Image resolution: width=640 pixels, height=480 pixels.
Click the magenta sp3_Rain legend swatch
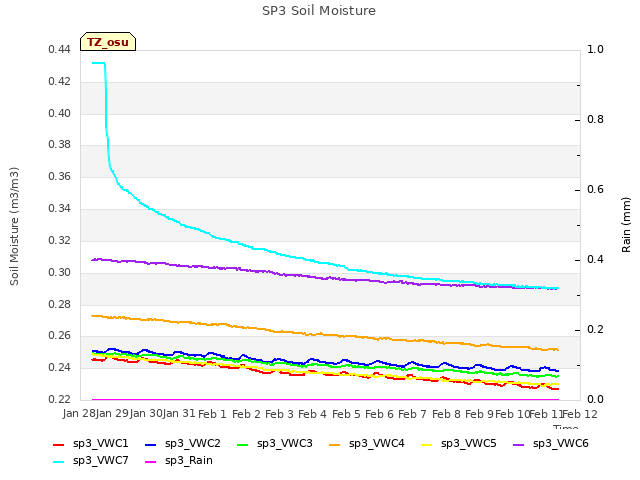point(151,462)
